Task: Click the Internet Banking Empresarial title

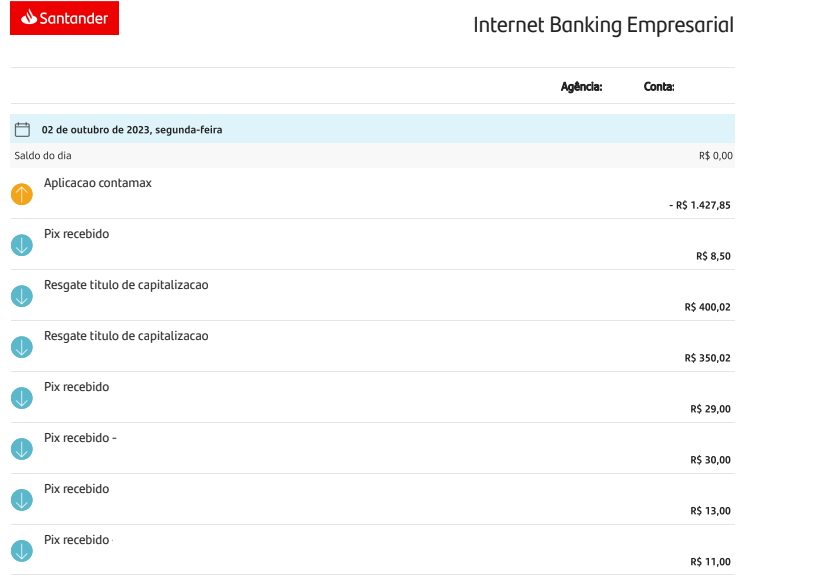Action: [x=603, y=25]
